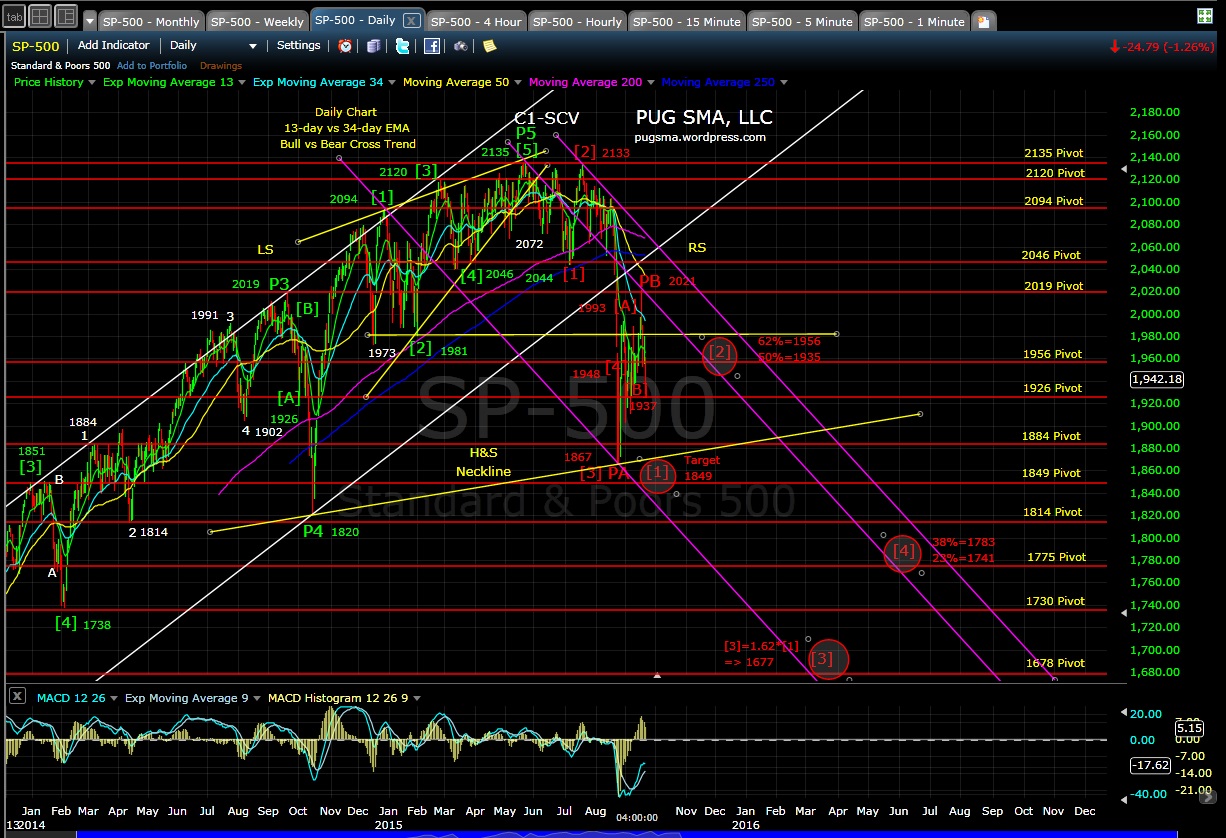Expand the Price History dropdown
1226x838 pixels.
click(92, 83)
